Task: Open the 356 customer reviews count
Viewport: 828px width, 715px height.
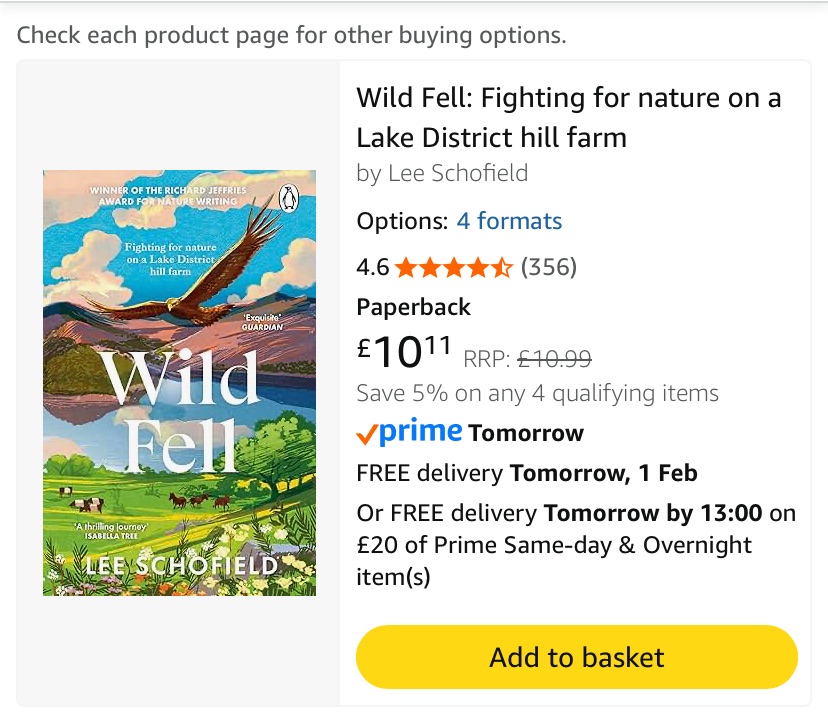Action: (x=549, y=267)
